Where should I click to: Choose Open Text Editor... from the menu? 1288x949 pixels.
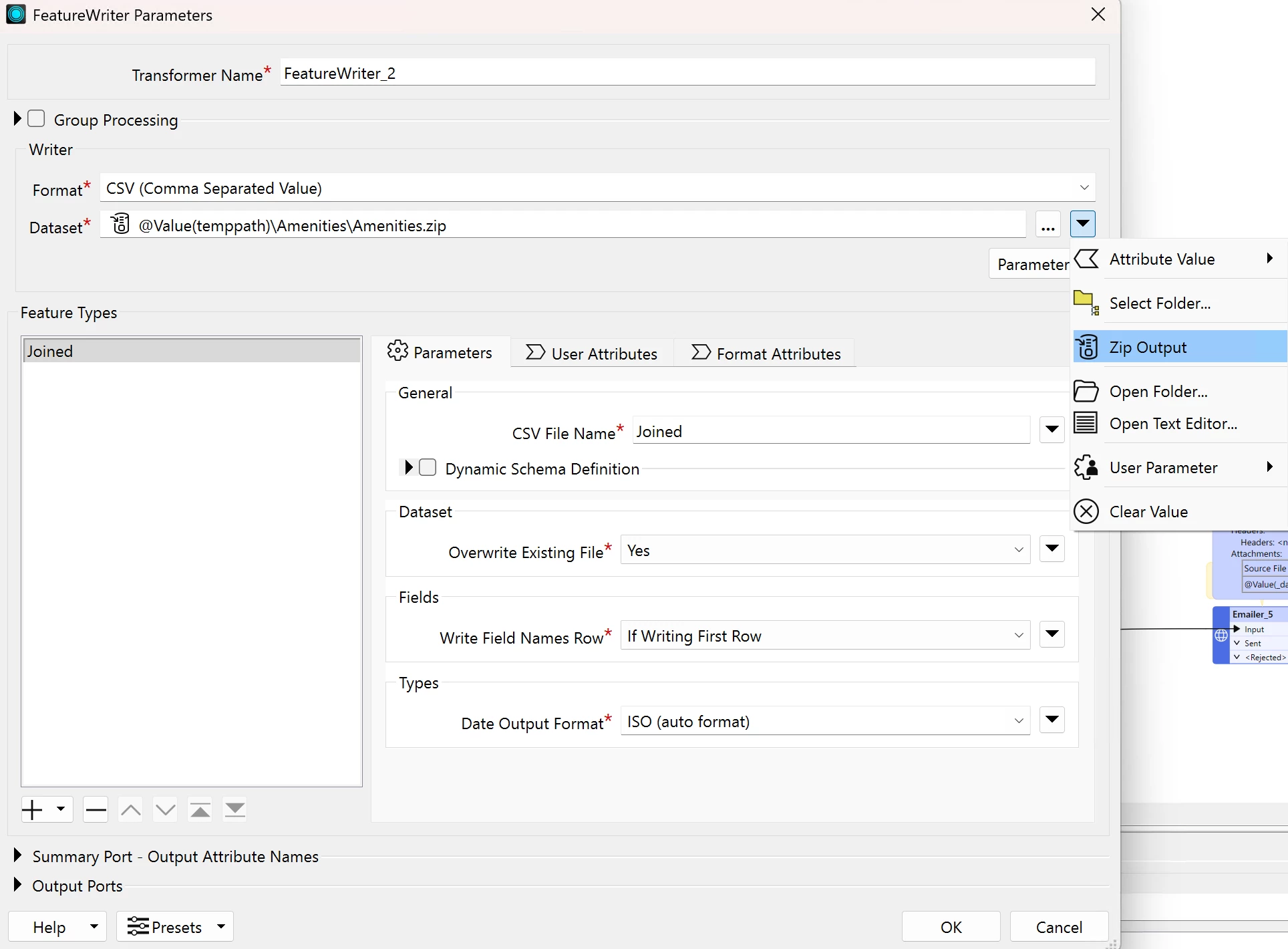(1180, 423)
